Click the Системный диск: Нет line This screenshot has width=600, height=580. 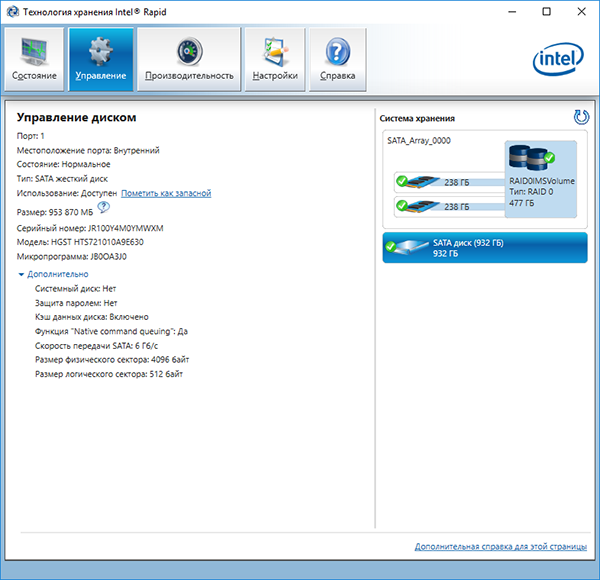[x=75, y=289]
